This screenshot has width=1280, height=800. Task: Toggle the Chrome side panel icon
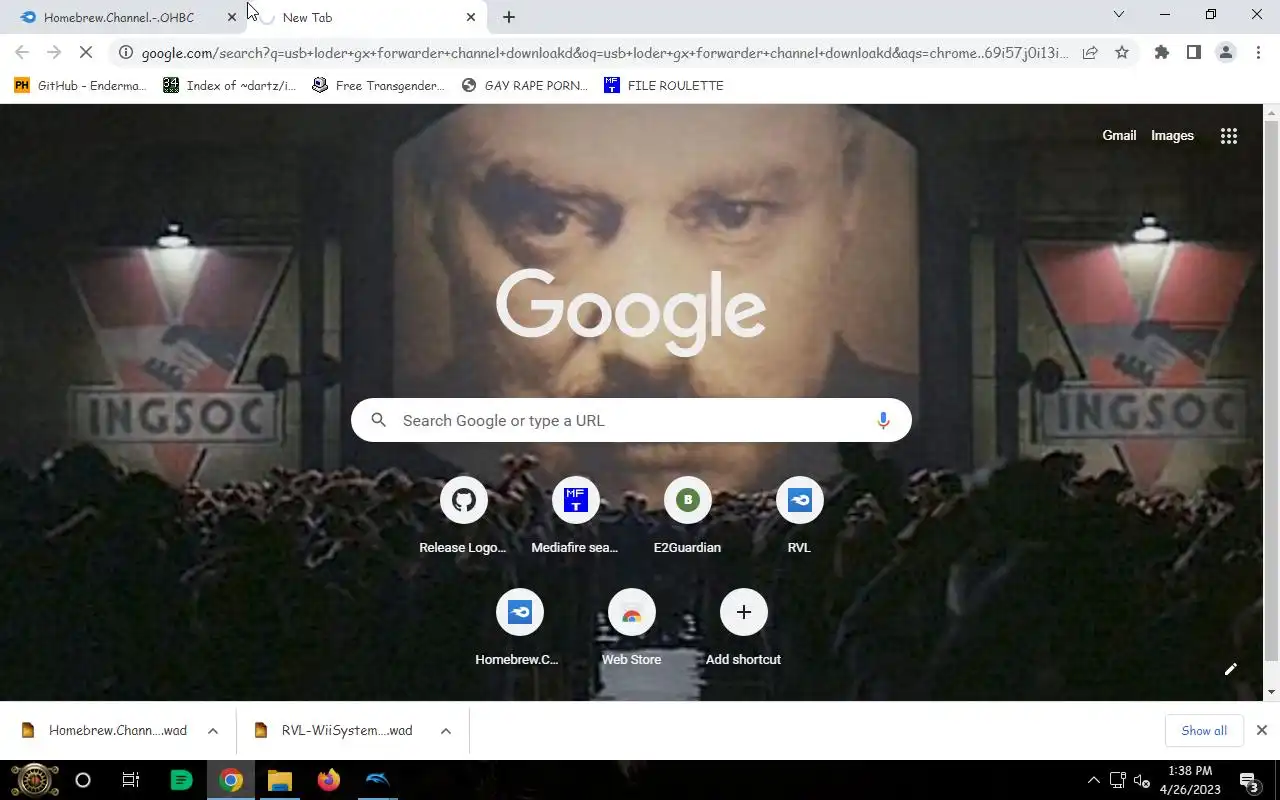[1194, 52]
